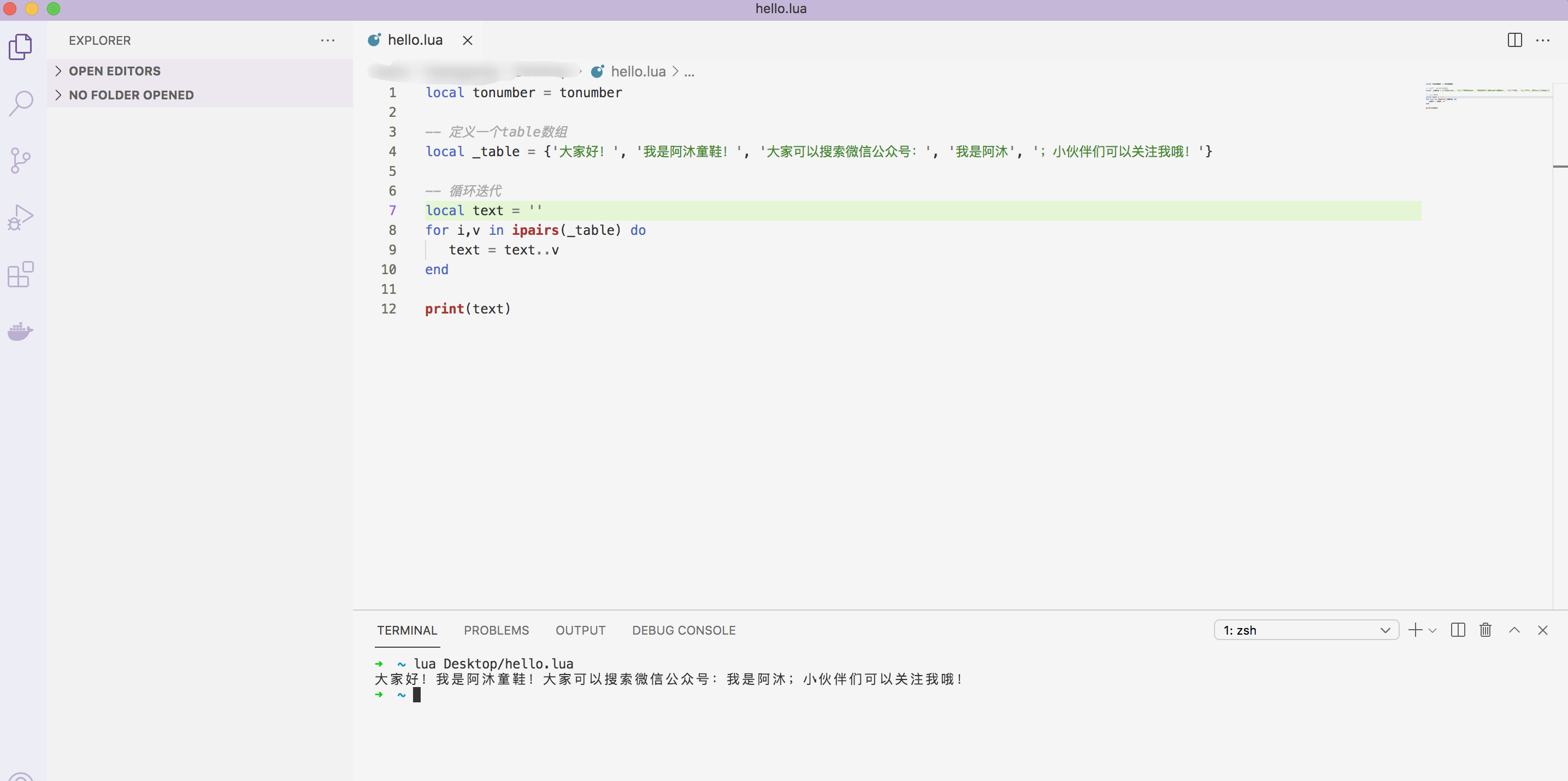The height and width of the screenshot is (781, 1568).
Task: Click the terminal cursor prompt
Action: (417, 695)
